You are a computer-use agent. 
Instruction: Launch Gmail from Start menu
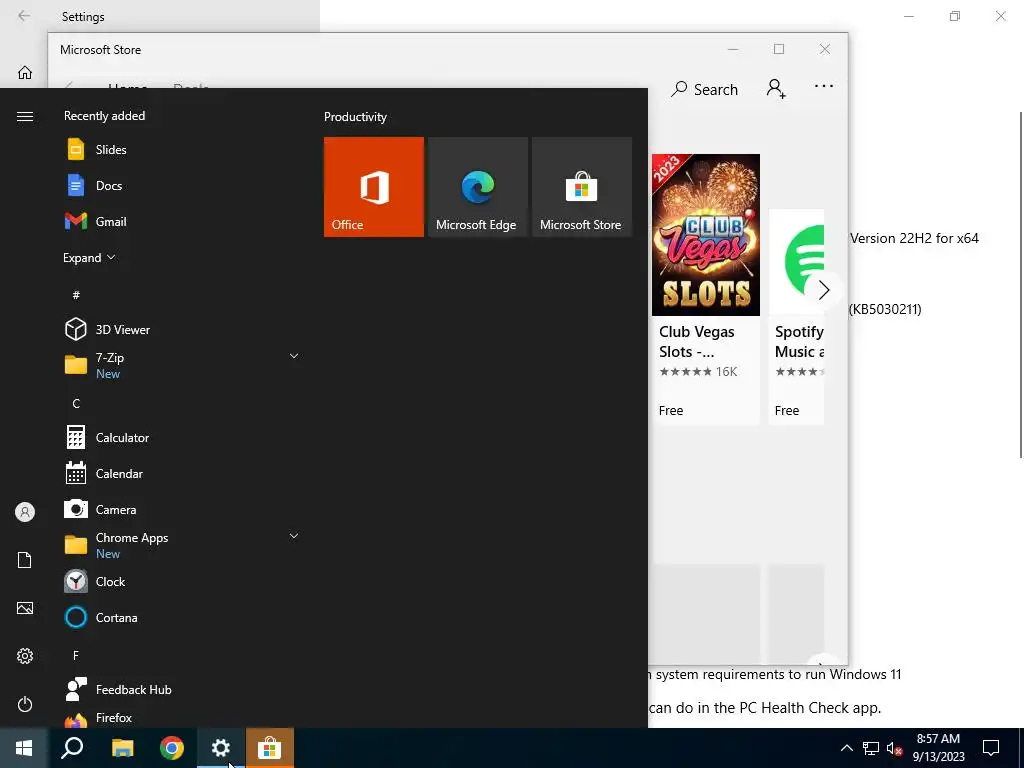coord(183,221)
